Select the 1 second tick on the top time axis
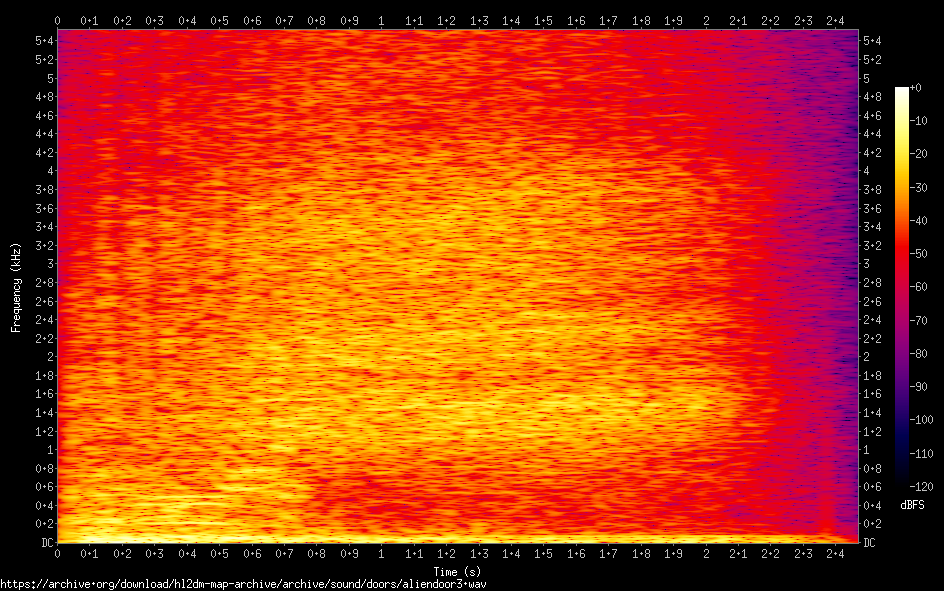The image size is (944, 591). [x=381, y=20]
